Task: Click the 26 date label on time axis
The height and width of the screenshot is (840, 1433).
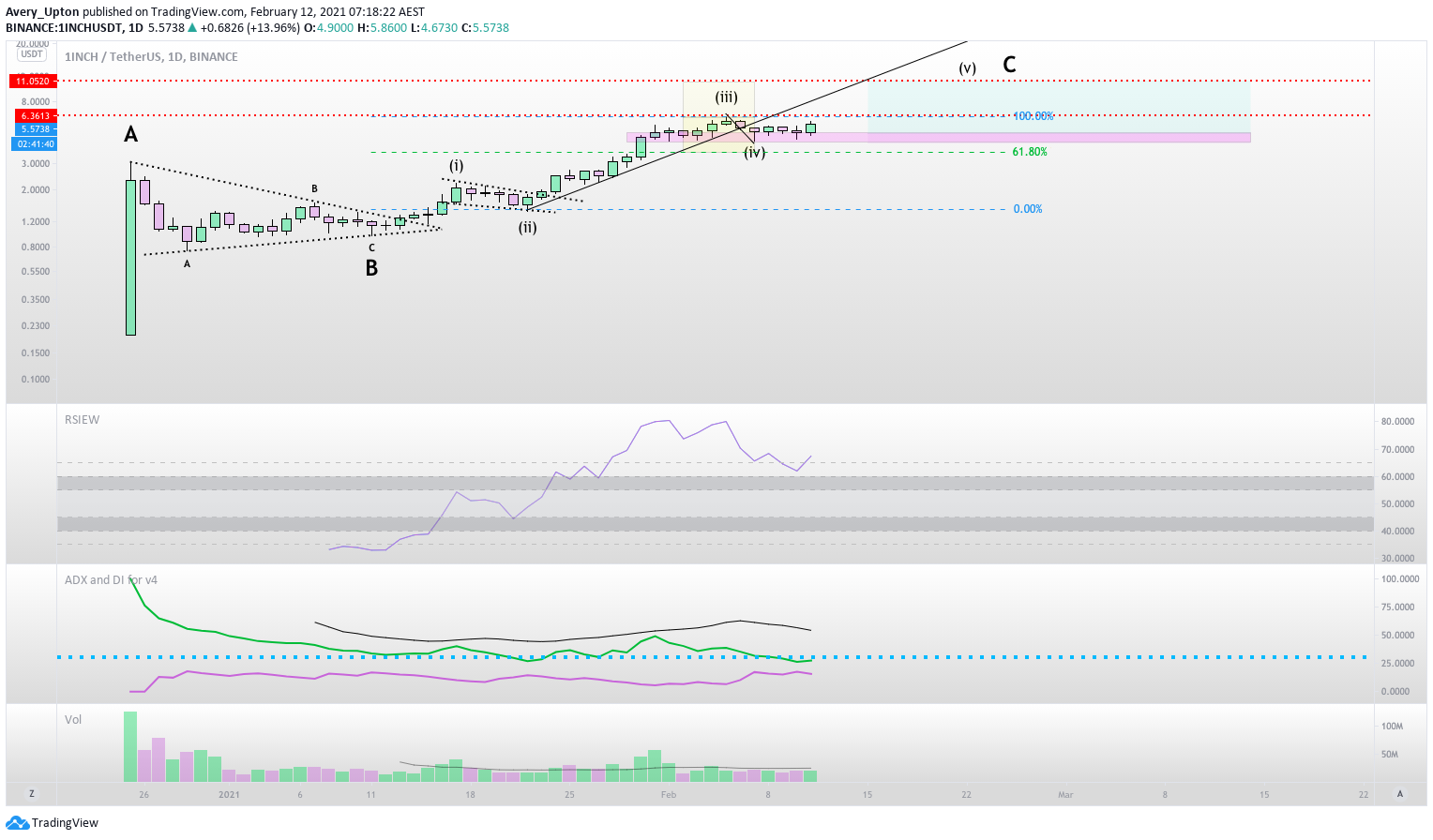Action: click(143, 795)
